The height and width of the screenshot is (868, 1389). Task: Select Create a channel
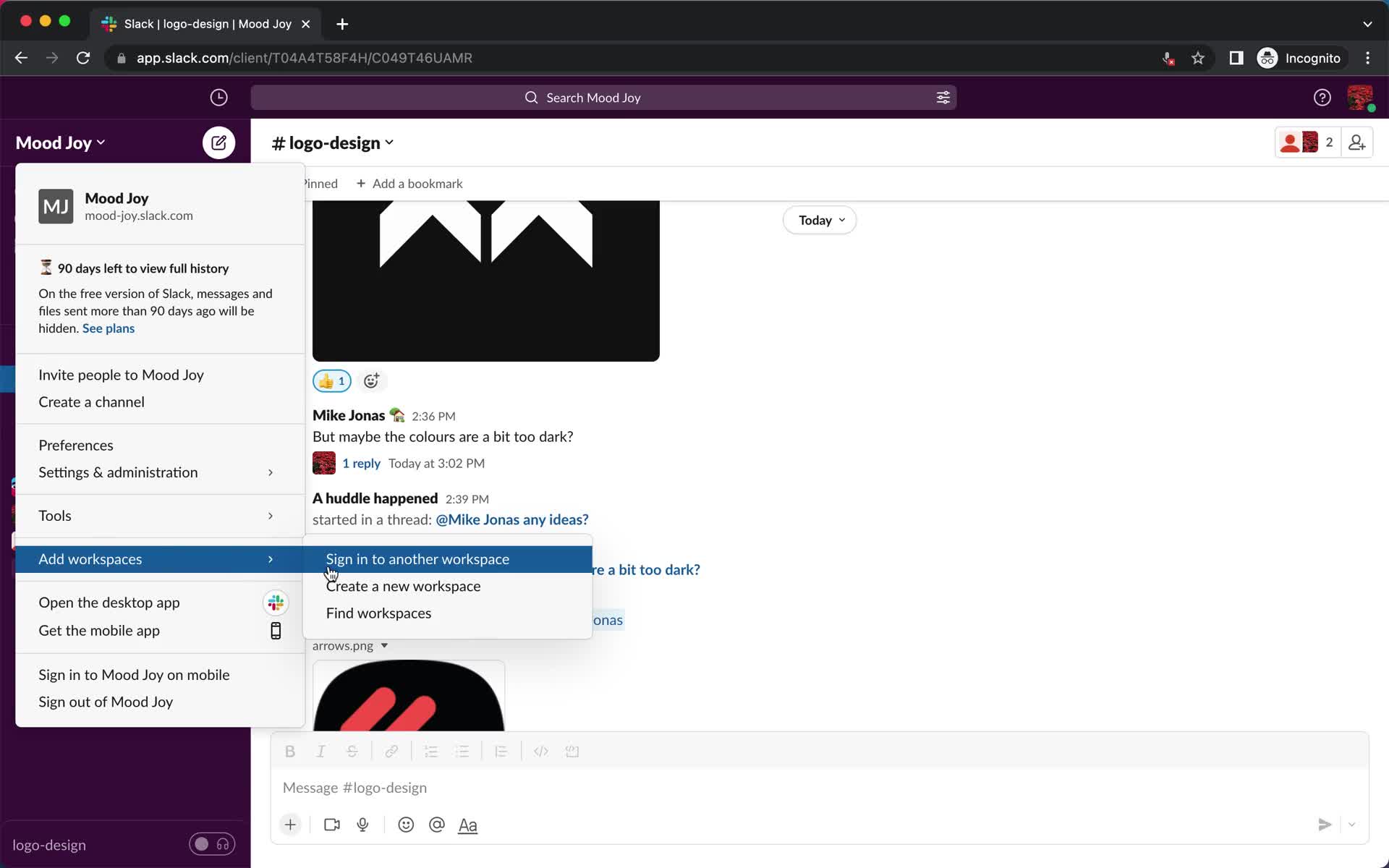(x=160, y=402)
